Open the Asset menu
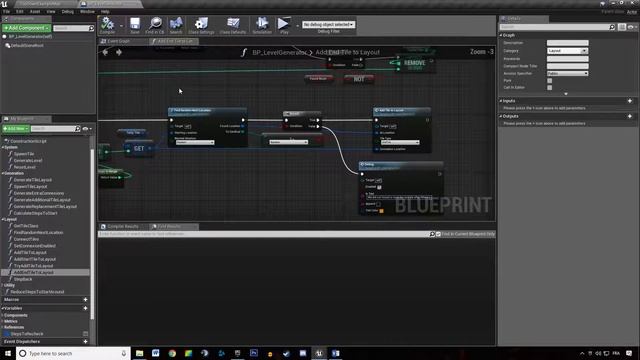640x360 pixels. [x=35, y=11]
